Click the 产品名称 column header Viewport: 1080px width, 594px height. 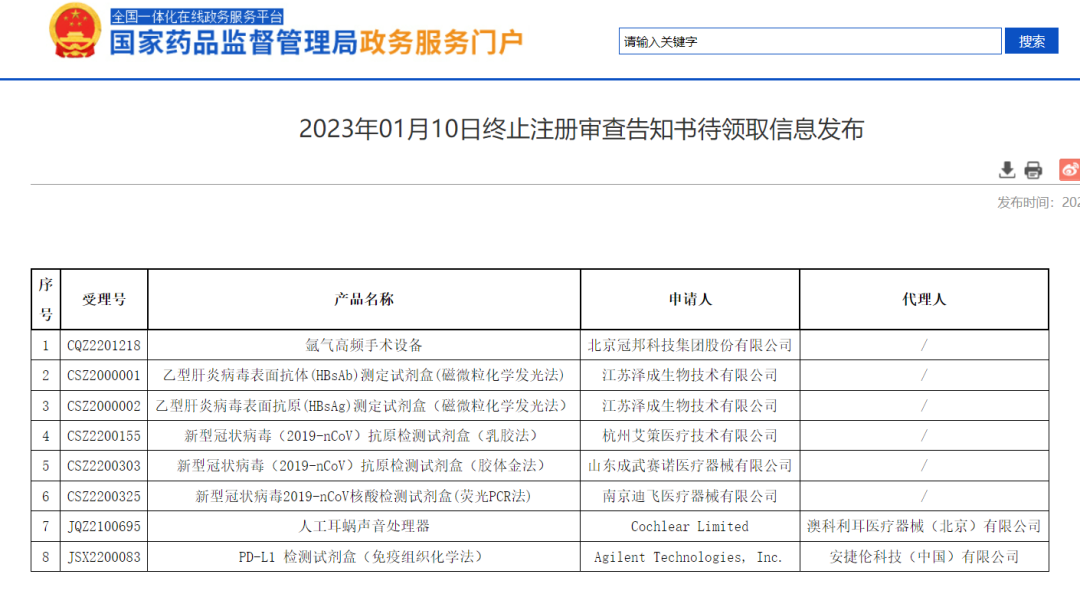click(364, 299)
